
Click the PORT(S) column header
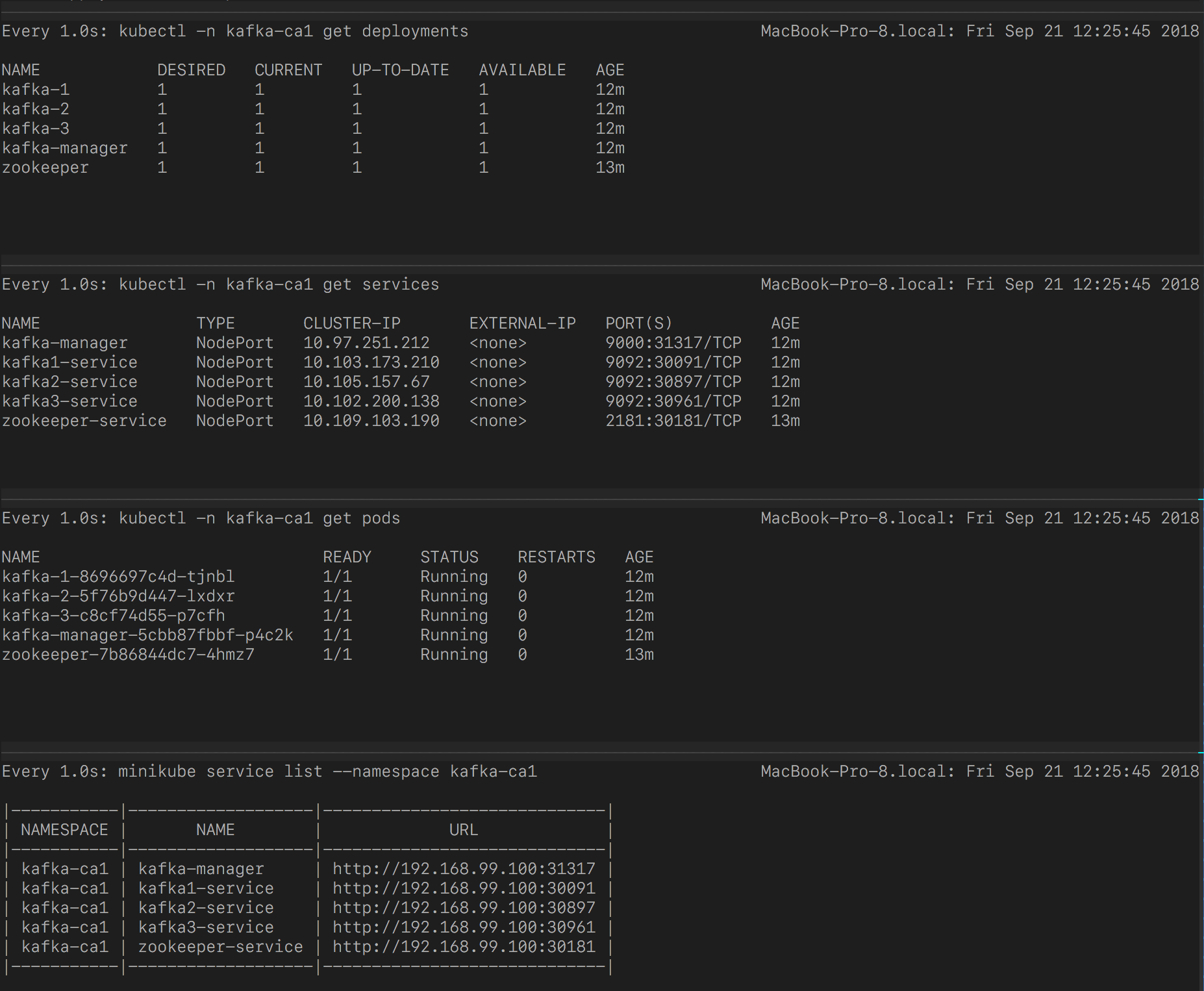click(x=640, y=323)
